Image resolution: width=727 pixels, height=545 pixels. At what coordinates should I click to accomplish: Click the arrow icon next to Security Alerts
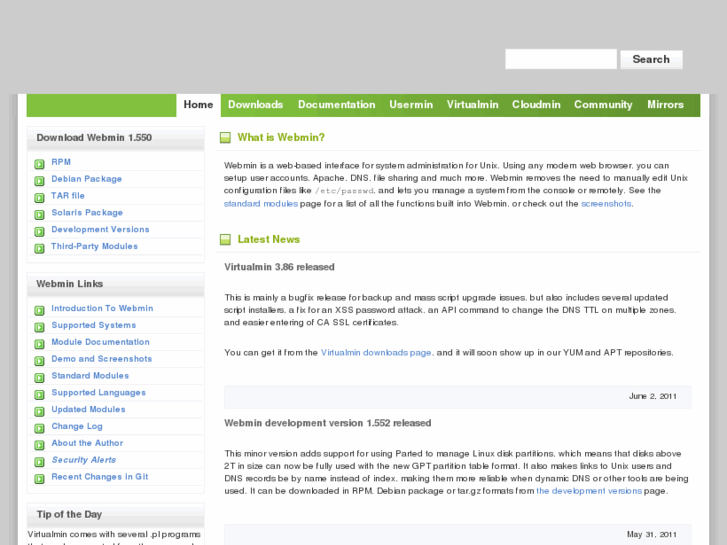pos(39,462)
